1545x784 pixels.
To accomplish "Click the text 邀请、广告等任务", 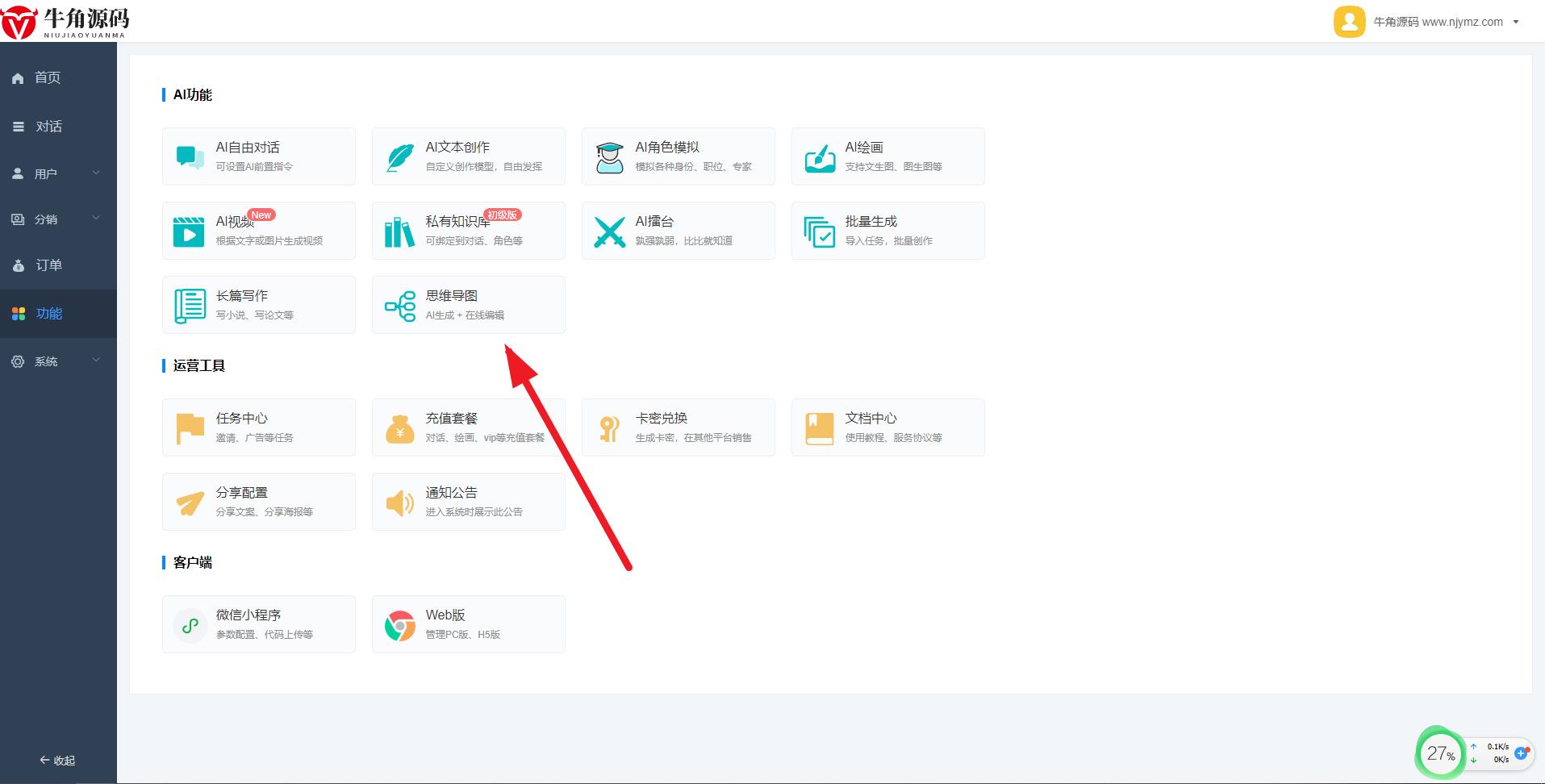I will [x=255, y=438].
